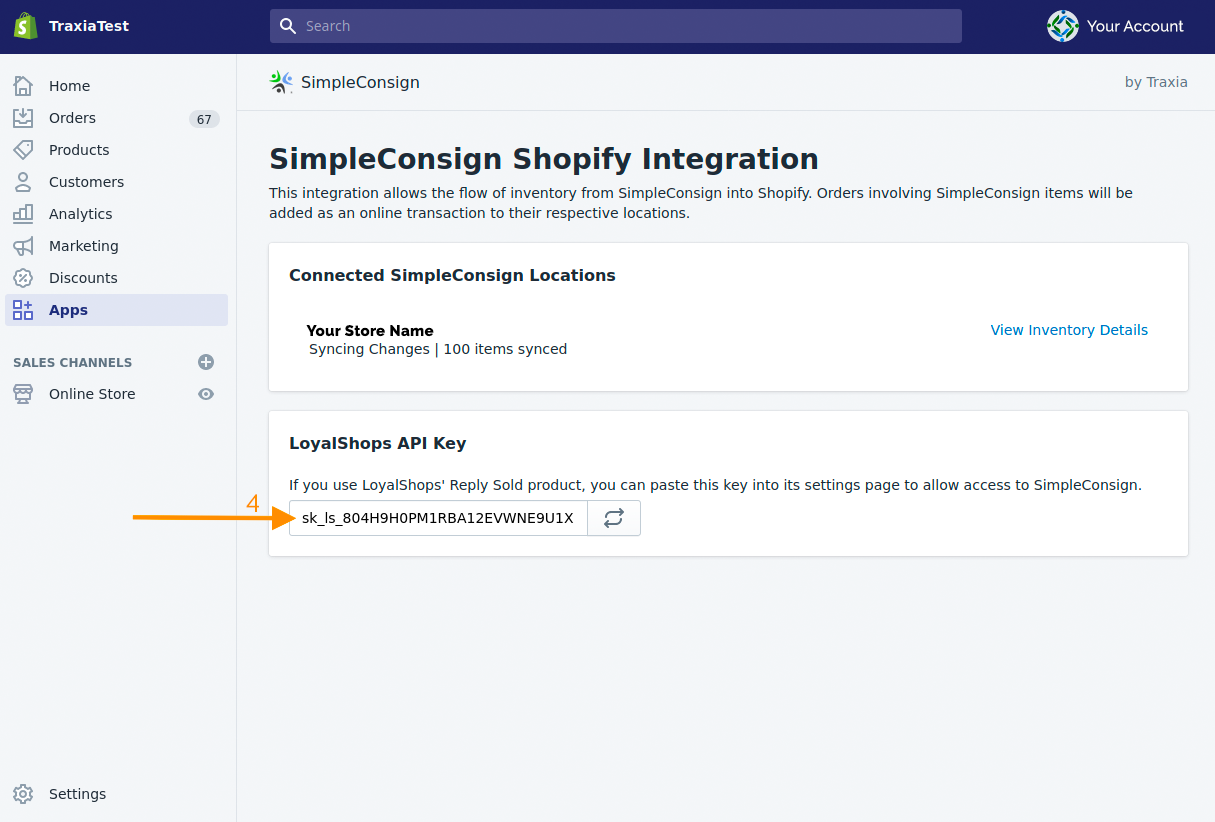Open View Inventory Details link
Viewport: 1215px width, 822px height.
pyautogui.click(x=1069, y=330)
